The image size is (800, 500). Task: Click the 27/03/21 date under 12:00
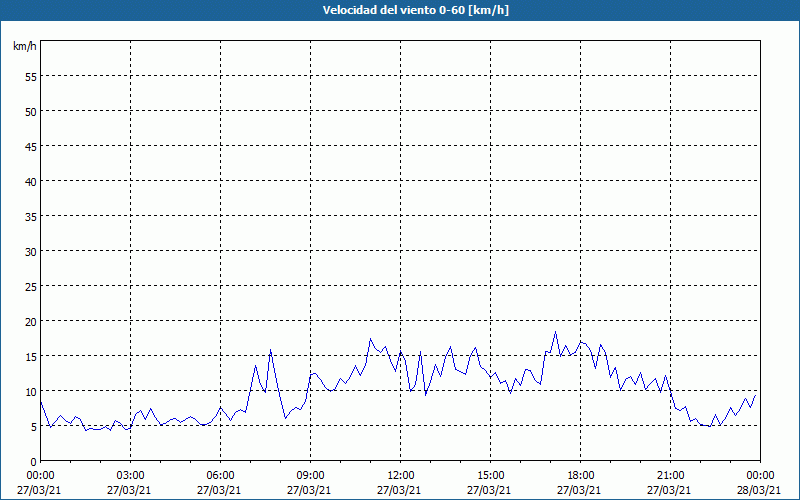[399, 490]
